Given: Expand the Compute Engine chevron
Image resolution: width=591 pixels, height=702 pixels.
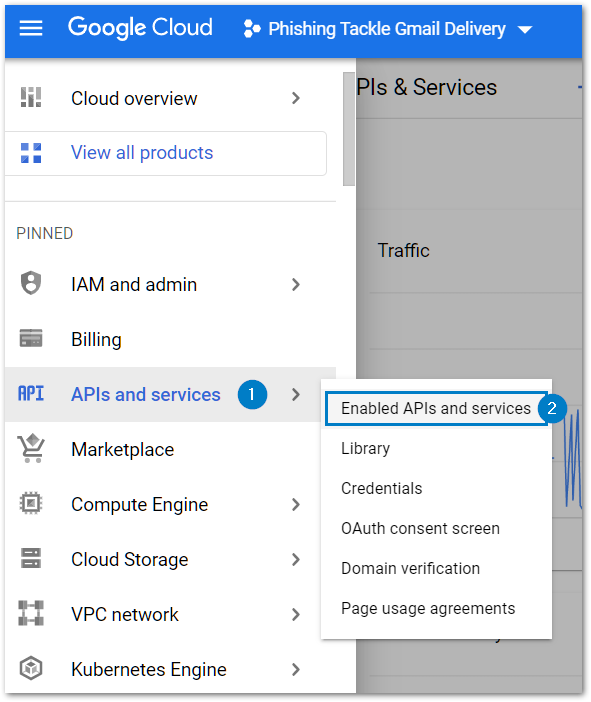Looking at the screenshot, I should click(x=296, y=505).
